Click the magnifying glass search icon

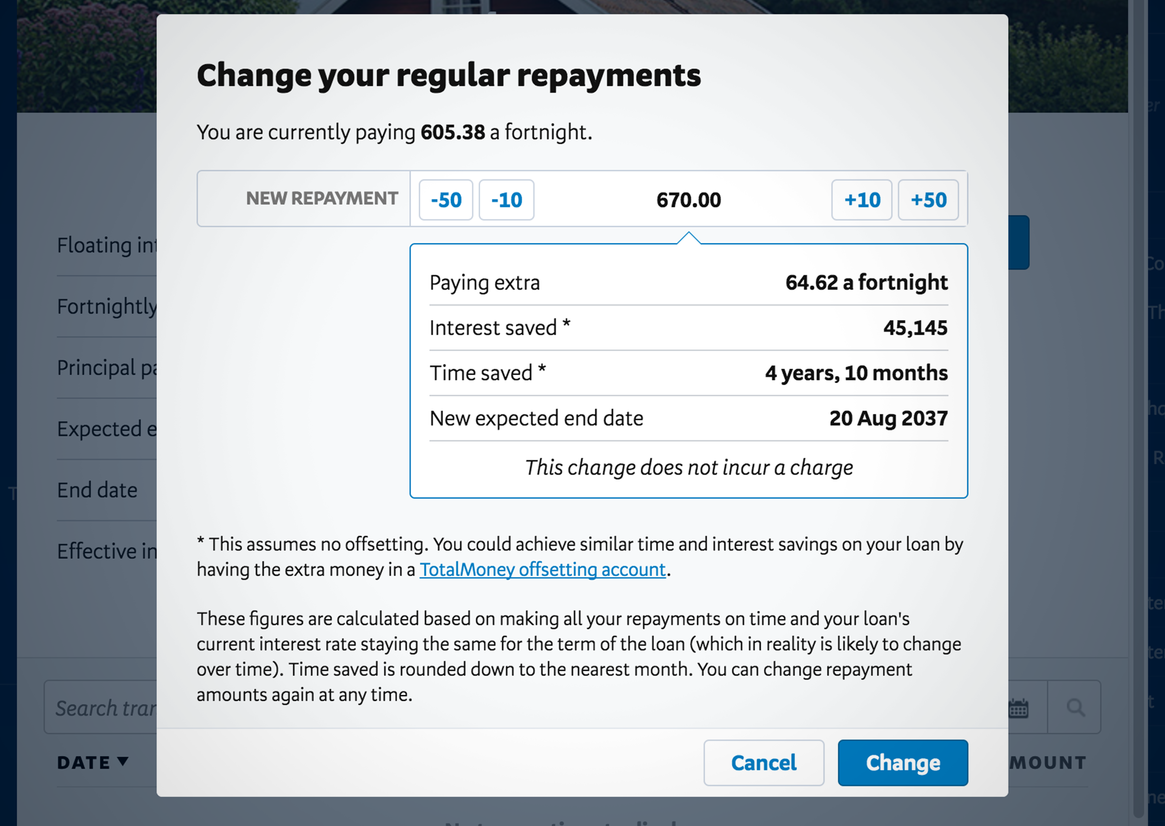(1075, 708)
